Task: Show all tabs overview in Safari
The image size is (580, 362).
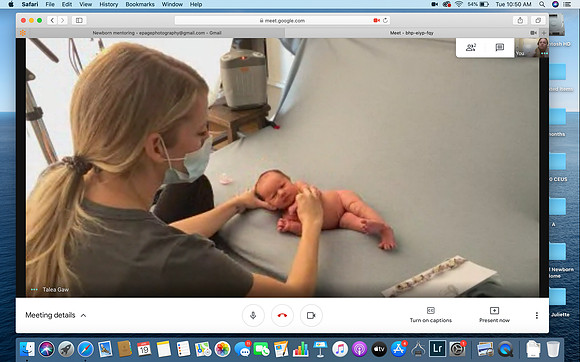Action: click(538, 20)
